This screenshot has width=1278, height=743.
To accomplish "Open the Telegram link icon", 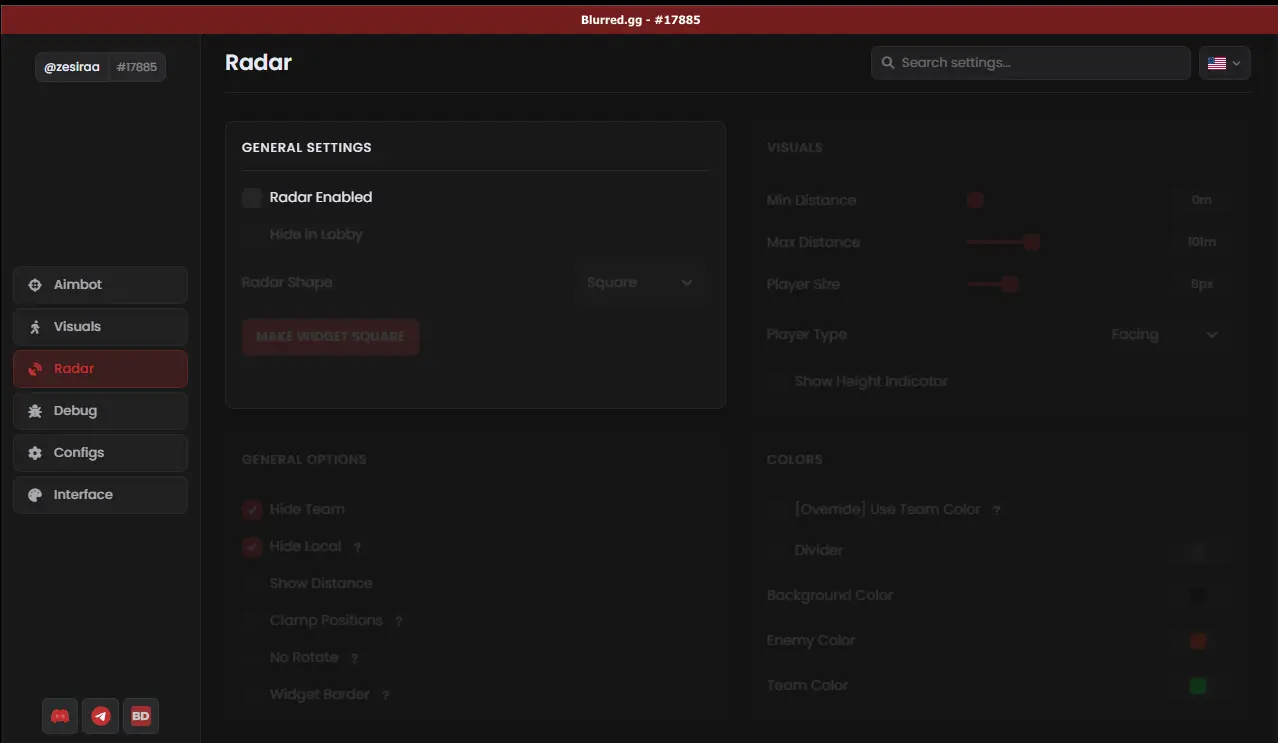I will pos(100,716).
